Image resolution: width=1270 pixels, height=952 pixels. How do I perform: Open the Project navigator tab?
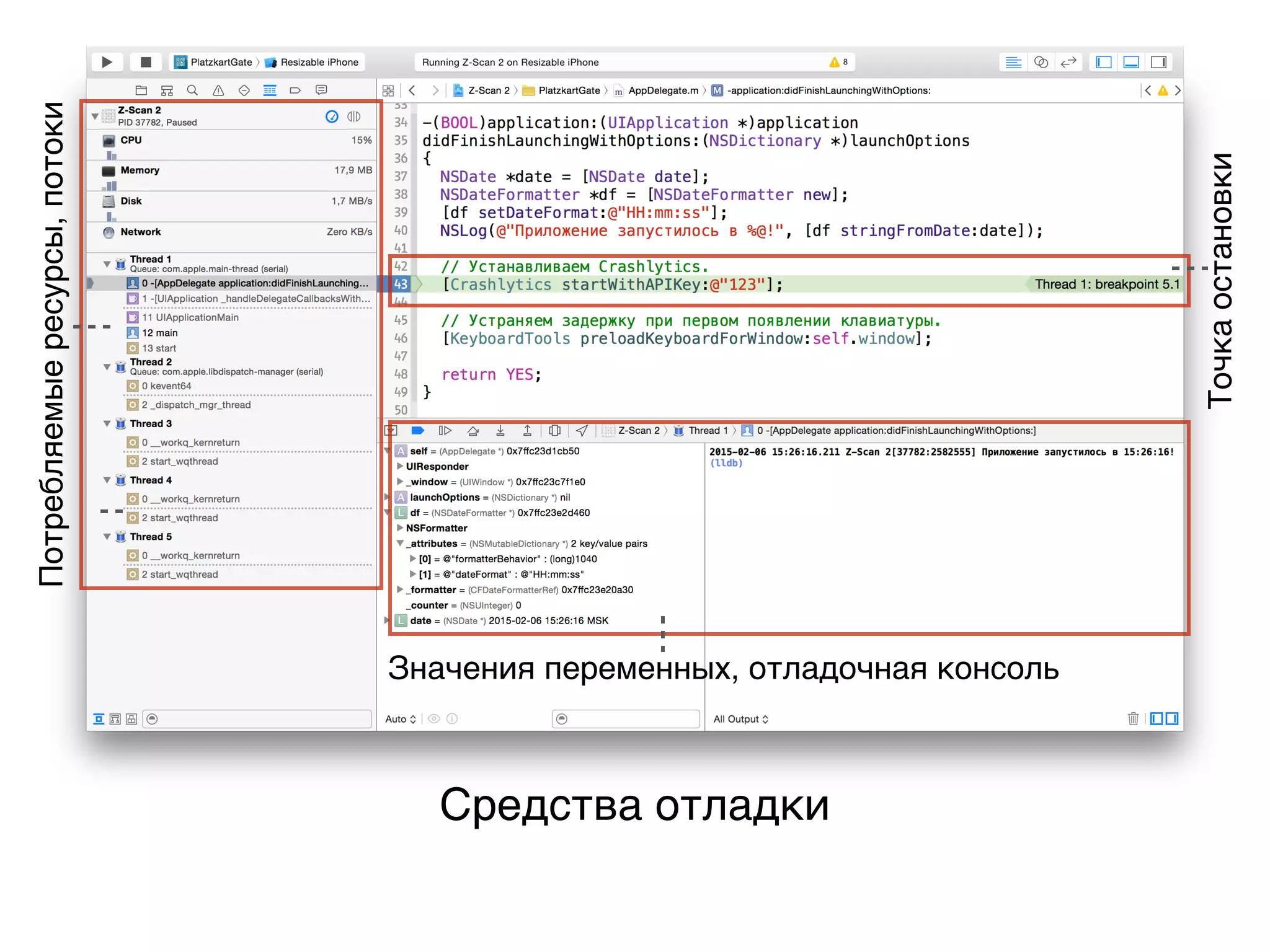click(x=141, y=90)
